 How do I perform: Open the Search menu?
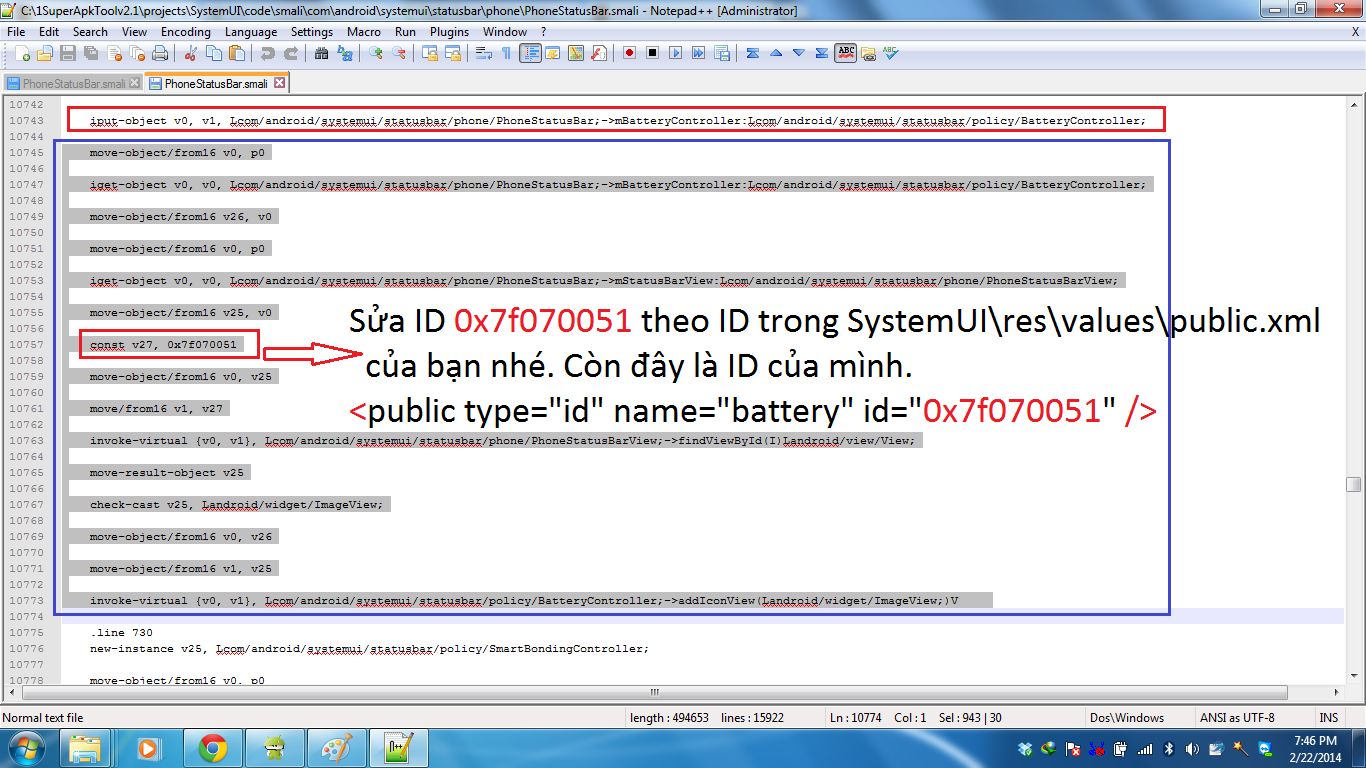(90, 32)
